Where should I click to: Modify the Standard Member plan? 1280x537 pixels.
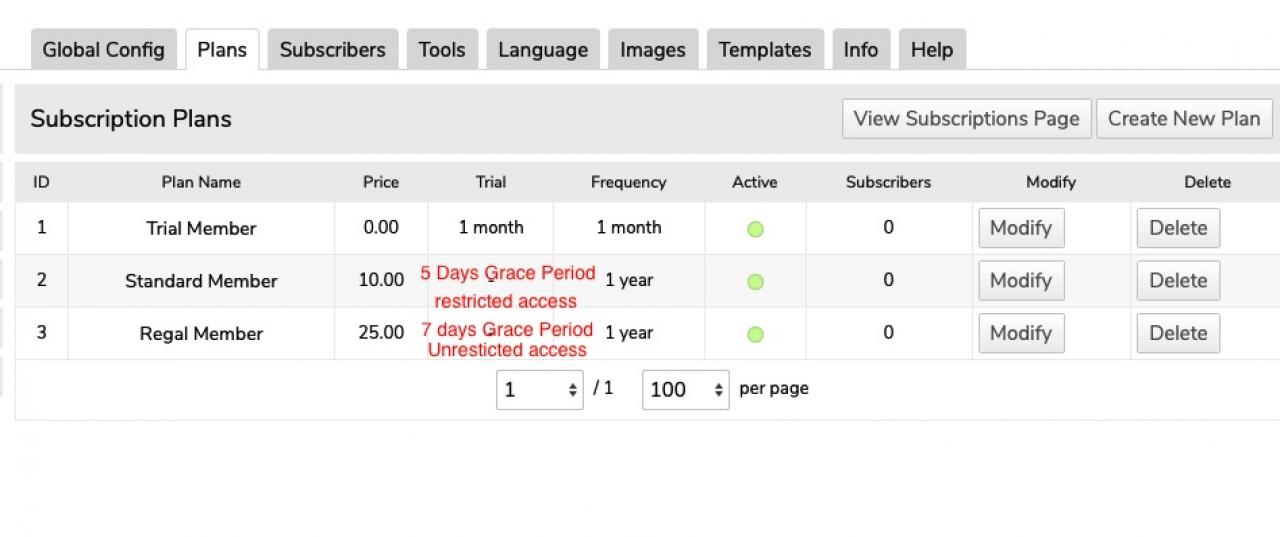coord(1021,281)
